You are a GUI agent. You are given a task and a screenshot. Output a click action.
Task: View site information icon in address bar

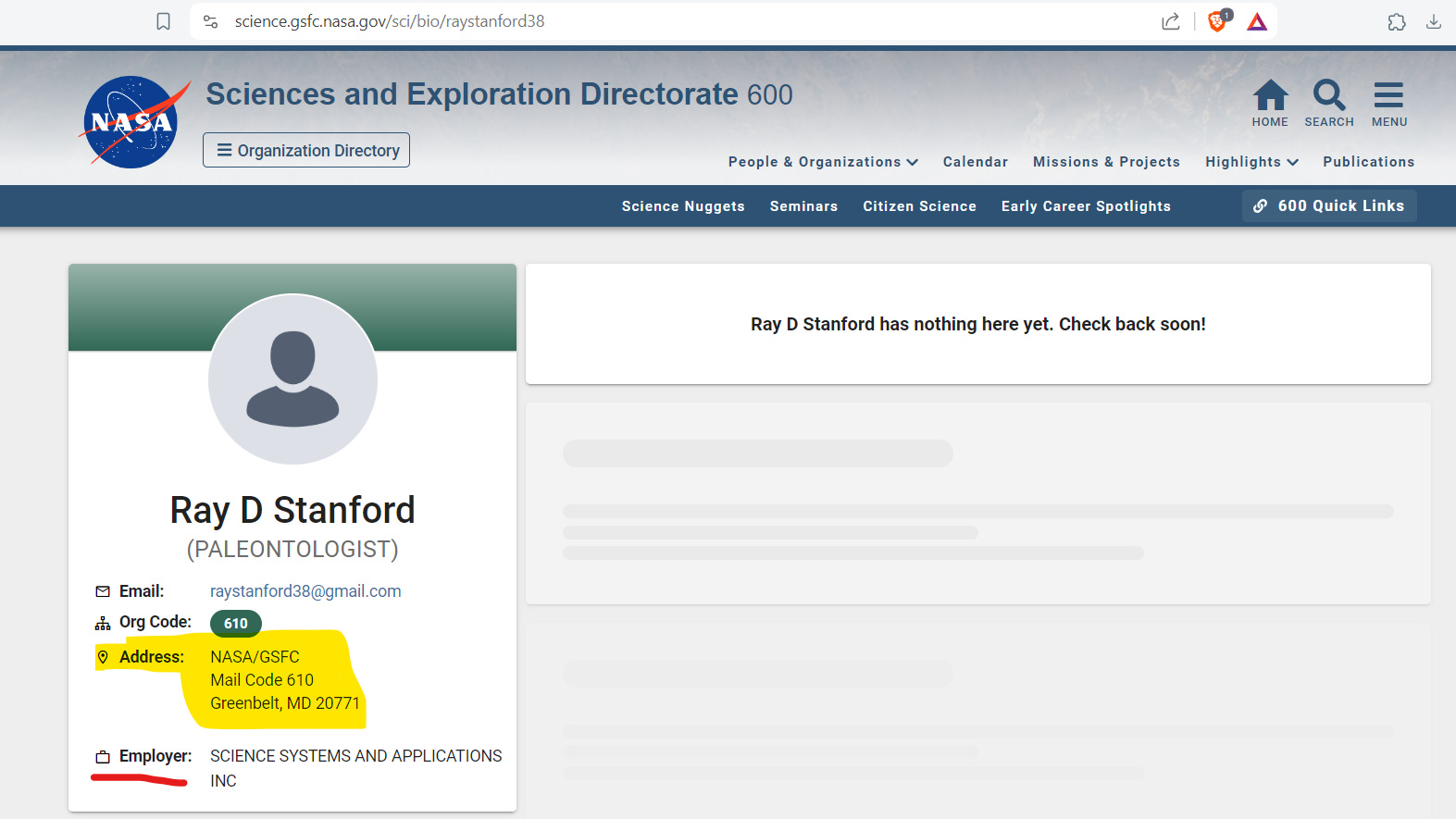coord(211,21)
